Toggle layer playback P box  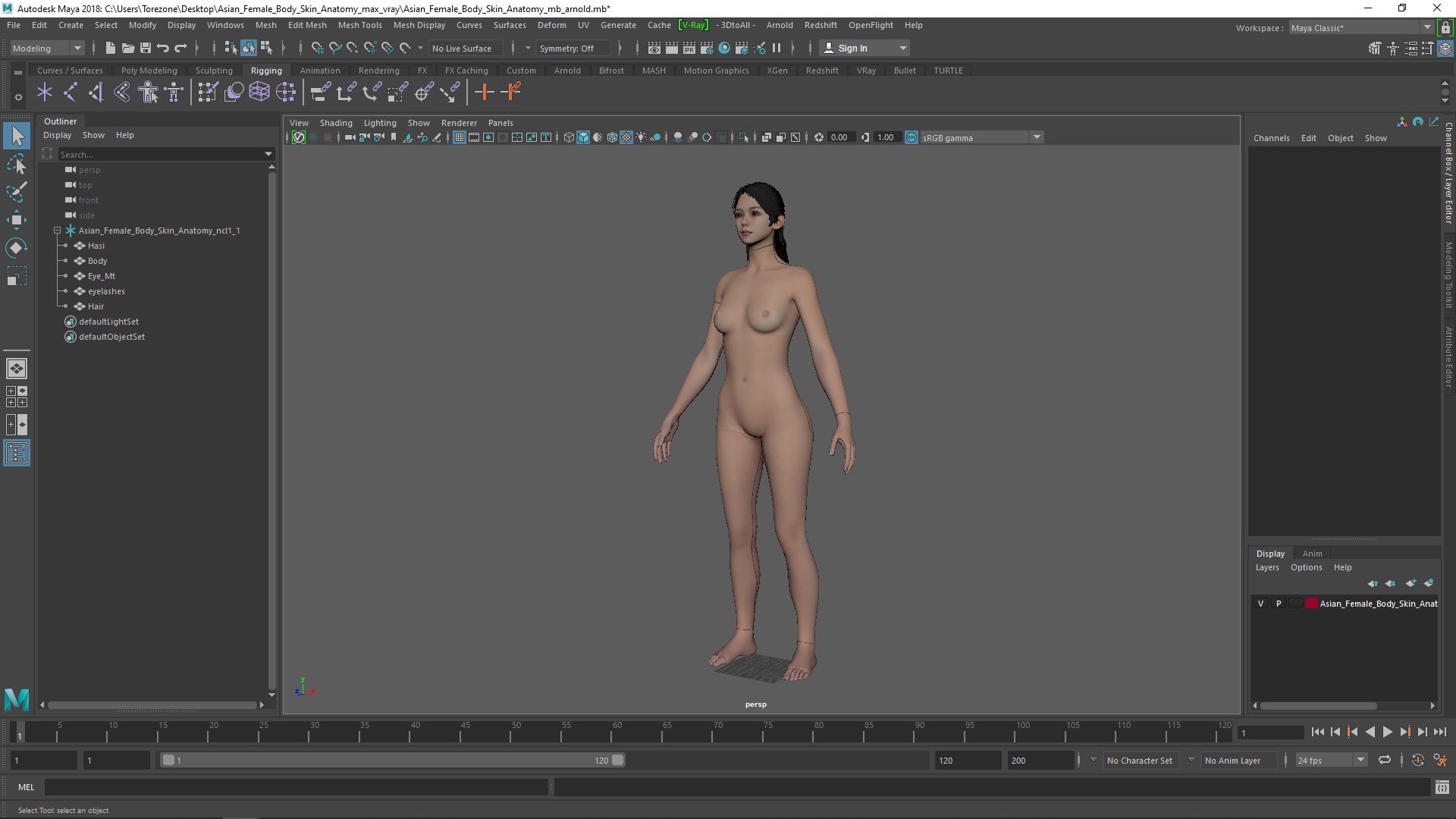point(1279,604)
